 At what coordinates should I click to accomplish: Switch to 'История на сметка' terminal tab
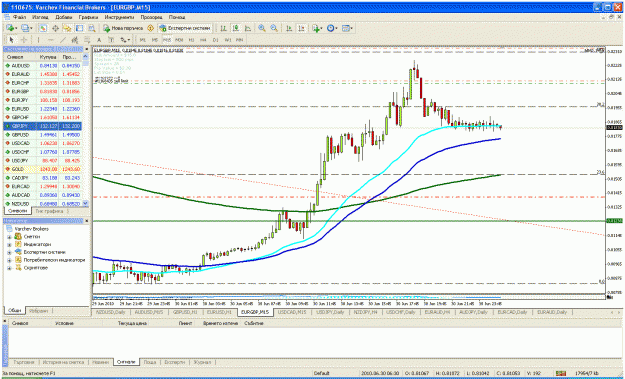64,362
